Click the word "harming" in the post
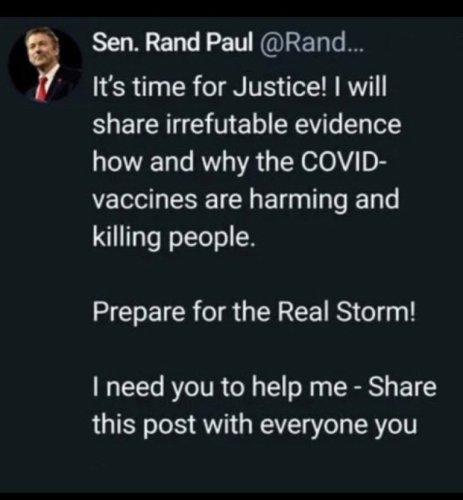The height and width of the screenshot is (500, 463). click(298, 201)
